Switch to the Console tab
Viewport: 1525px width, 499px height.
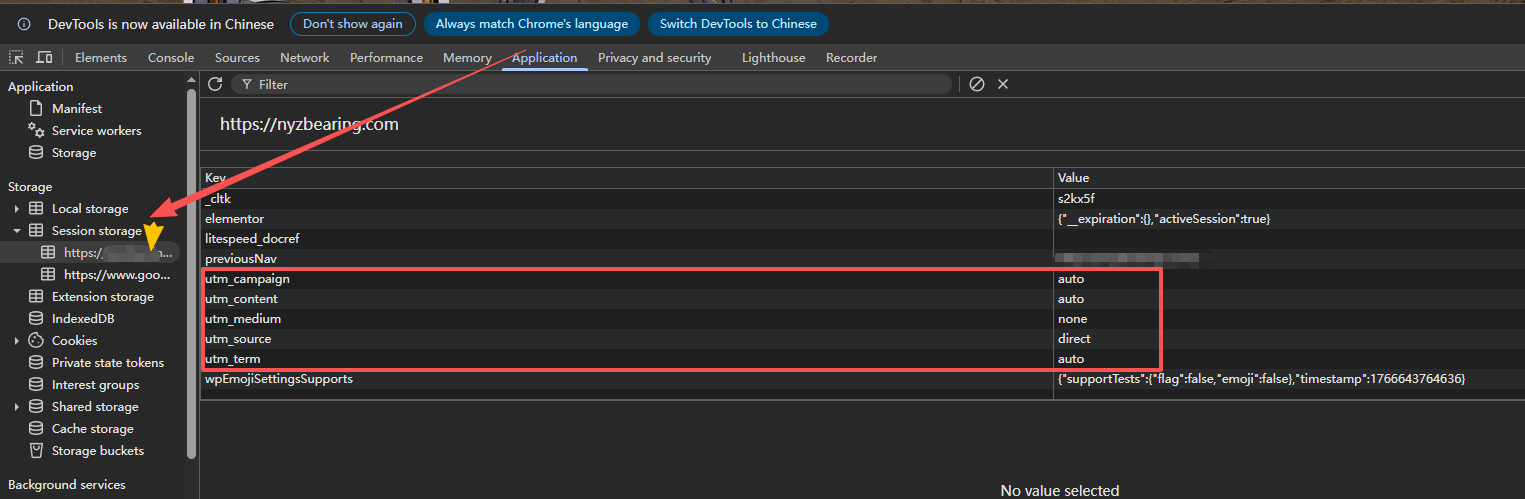point(171,58)
